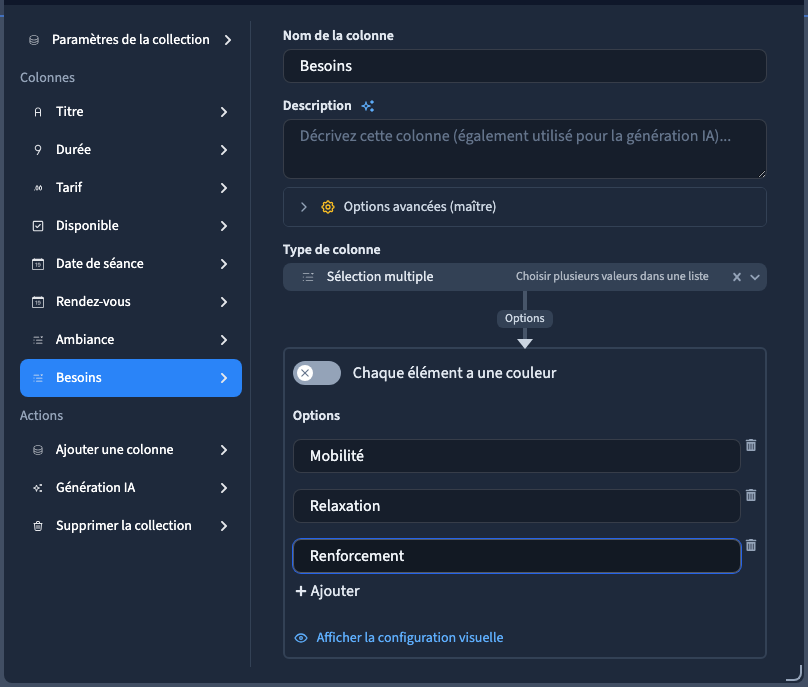Click the text type icon beside Titre

[x=38, y=112]
